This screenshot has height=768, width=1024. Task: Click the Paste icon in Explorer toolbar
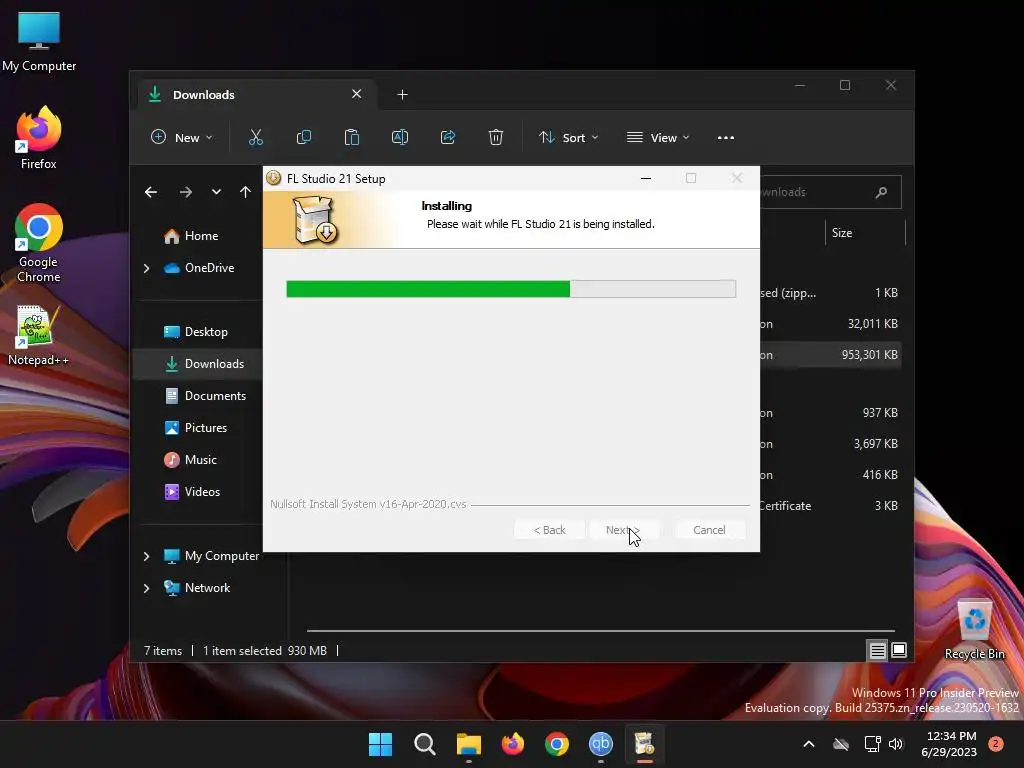352,137
